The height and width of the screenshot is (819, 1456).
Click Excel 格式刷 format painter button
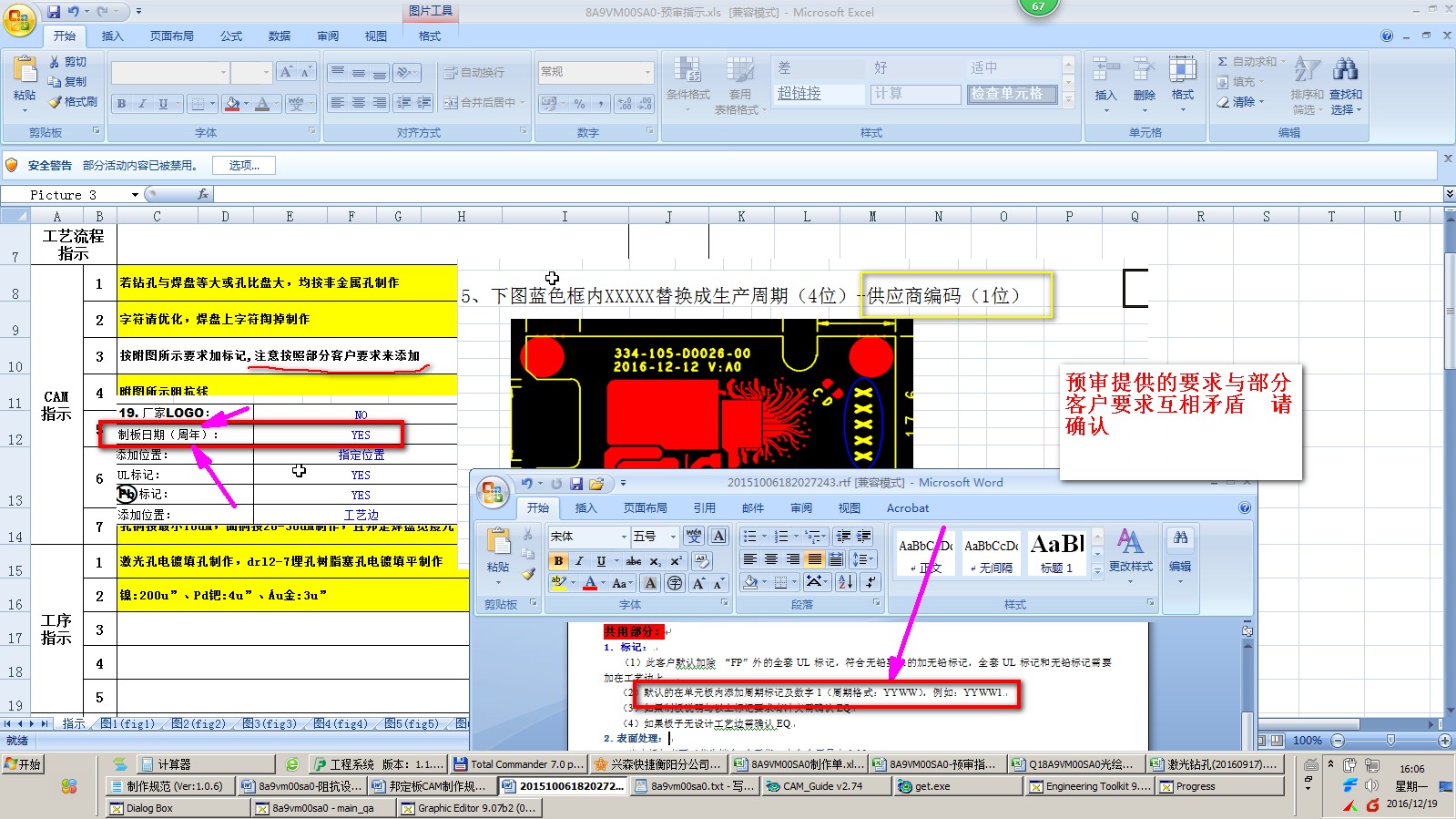[x=73, y=102]
